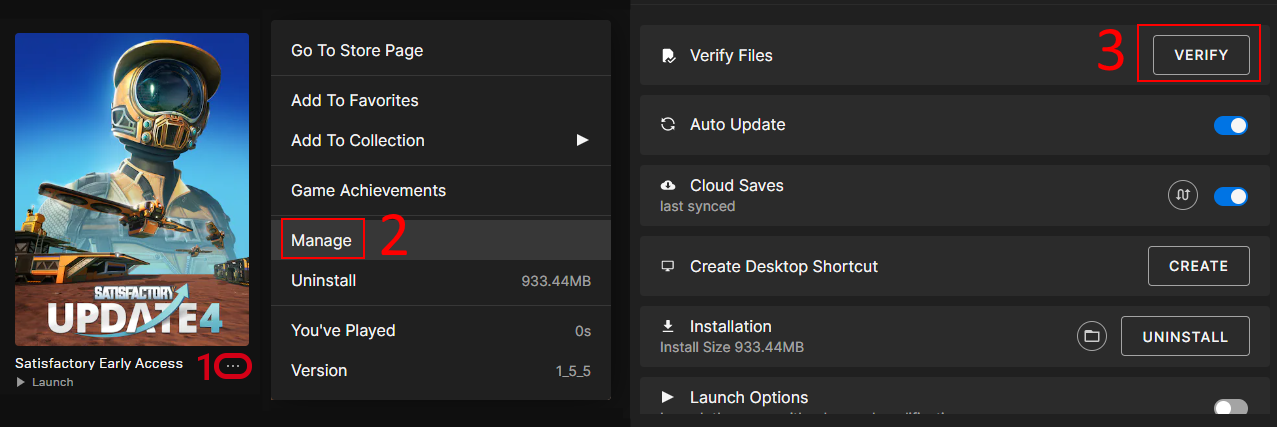Click the Installation download icon
Viewport: 1277px width, 427px height.
(x=668, y=326)
